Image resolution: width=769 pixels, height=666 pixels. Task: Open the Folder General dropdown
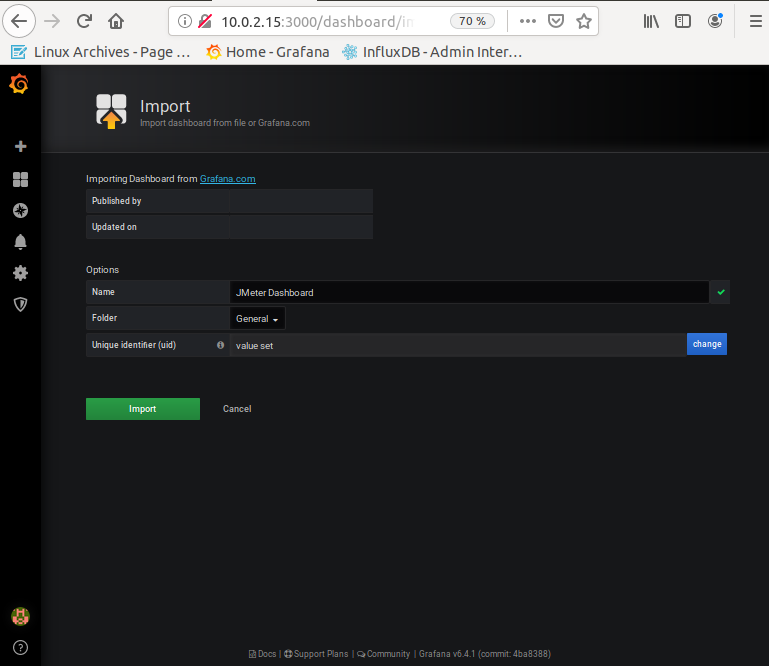click(257, 318)
